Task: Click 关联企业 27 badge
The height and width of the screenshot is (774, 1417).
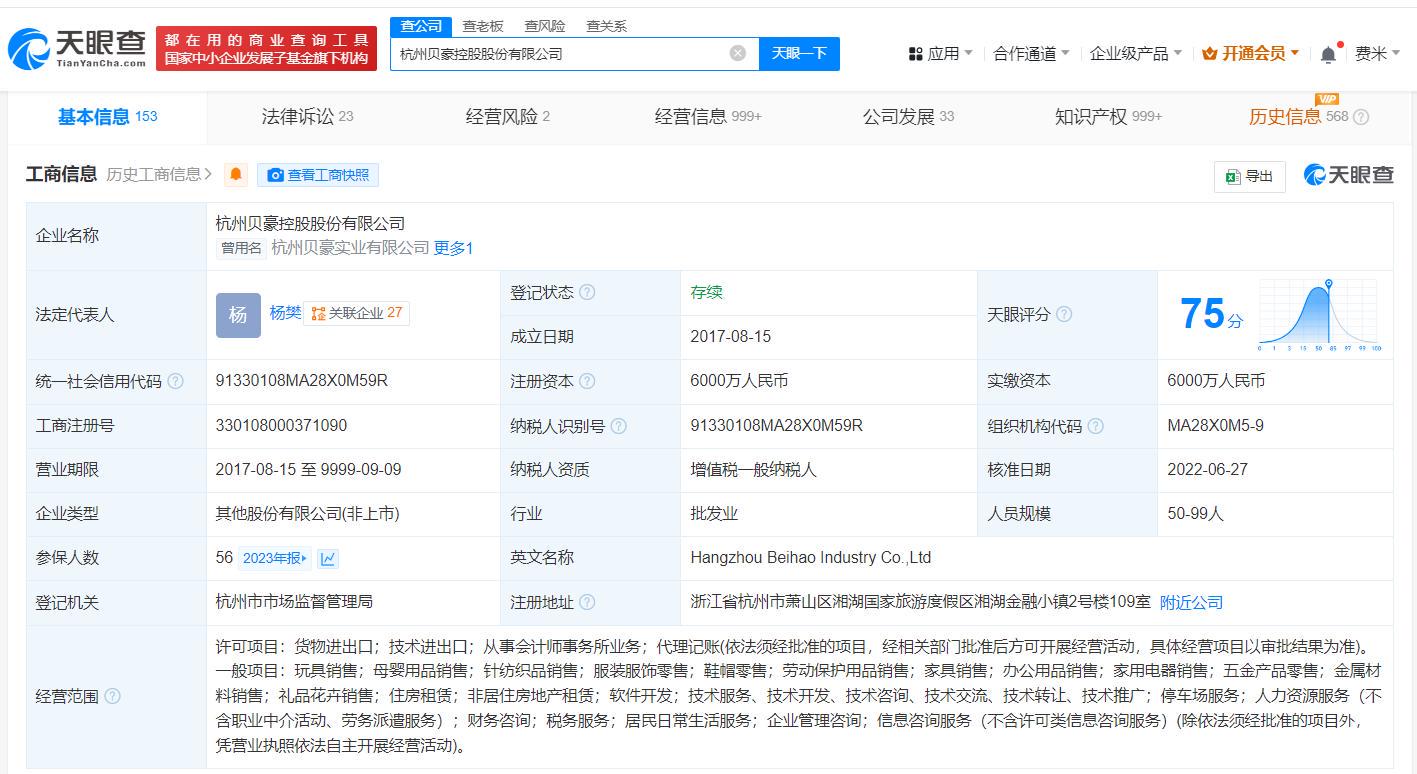Action: [x=356, y=313]
